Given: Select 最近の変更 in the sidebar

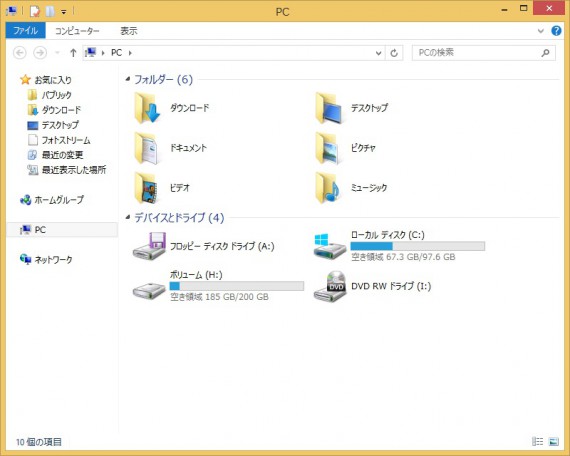Looking at the screenshot, I should pos(62,155).
